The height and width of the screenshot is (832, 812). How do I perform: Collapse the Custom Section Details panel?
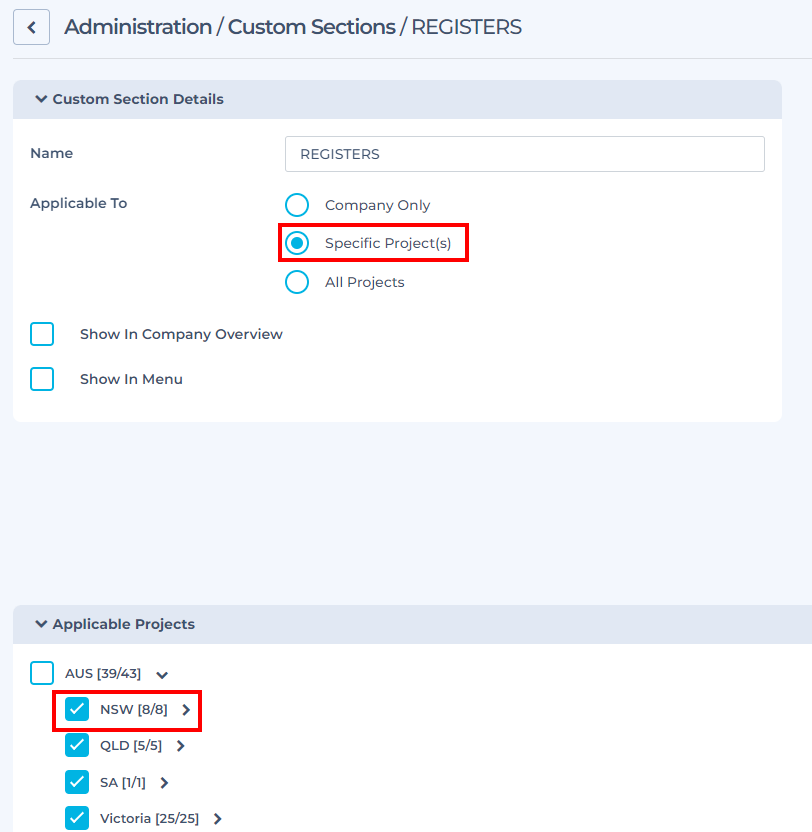tap(41, 99)
